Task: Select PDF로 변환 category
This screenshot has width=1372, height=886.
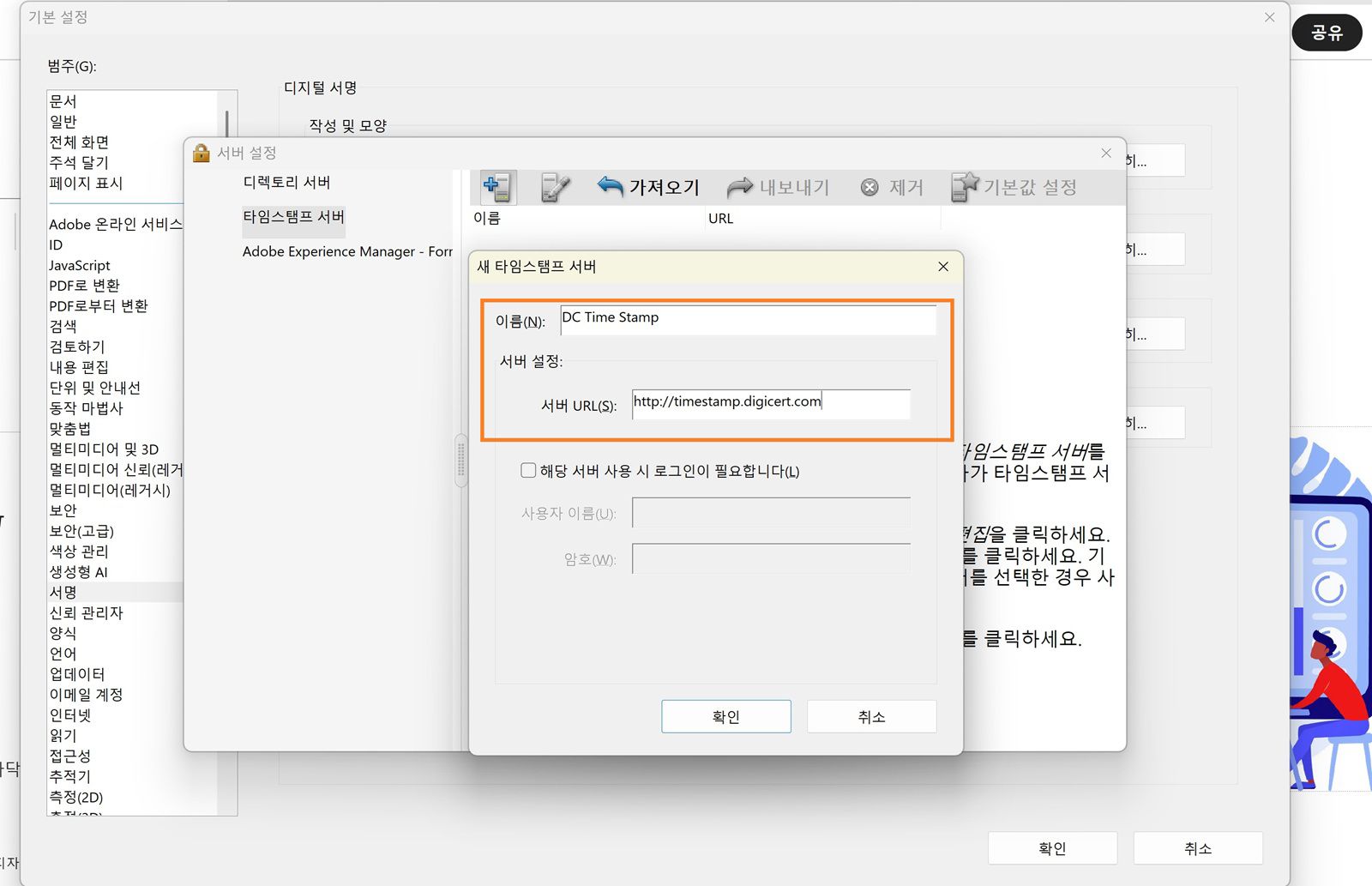Action: point(84,286)
